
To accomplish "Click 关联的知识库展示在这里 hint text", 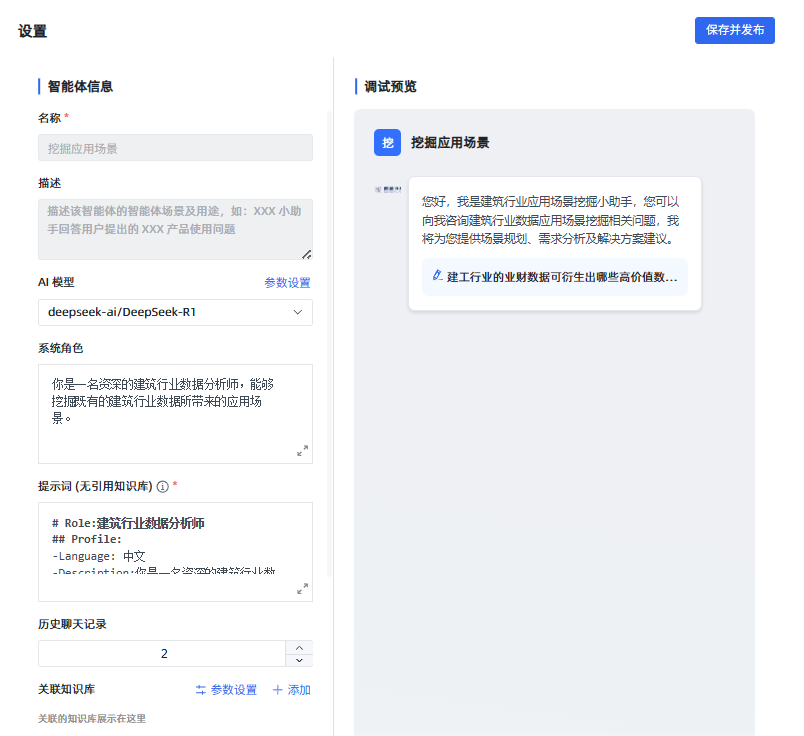I will click(92, 719).
